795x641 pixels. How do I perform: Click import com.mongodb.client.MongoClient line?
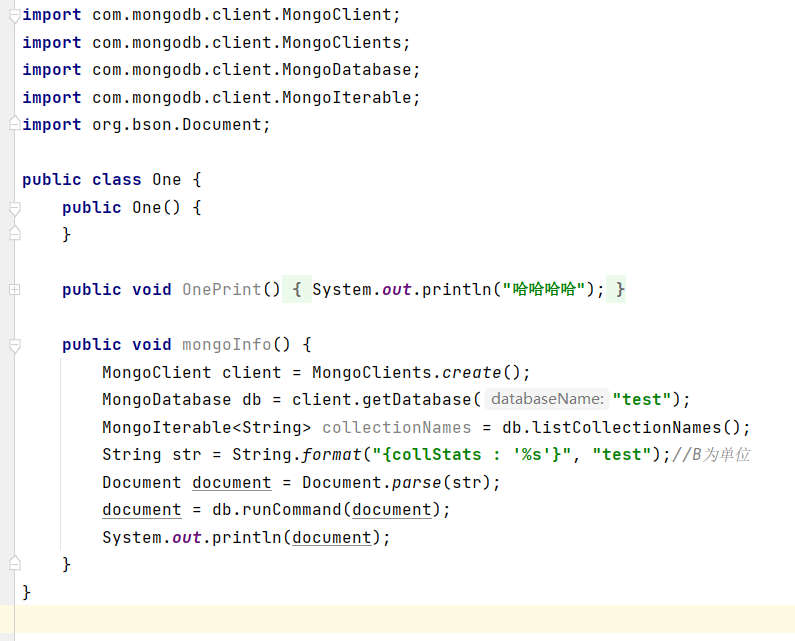211,15
